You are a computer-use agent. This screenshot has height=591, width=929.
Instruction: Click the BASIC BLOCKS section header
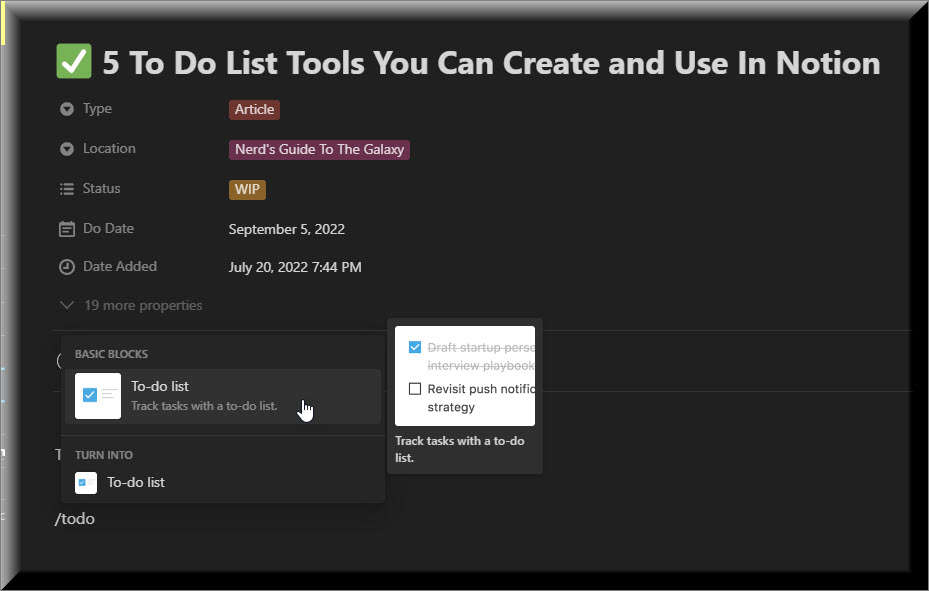pyautogui.click(x=111, y=354)
